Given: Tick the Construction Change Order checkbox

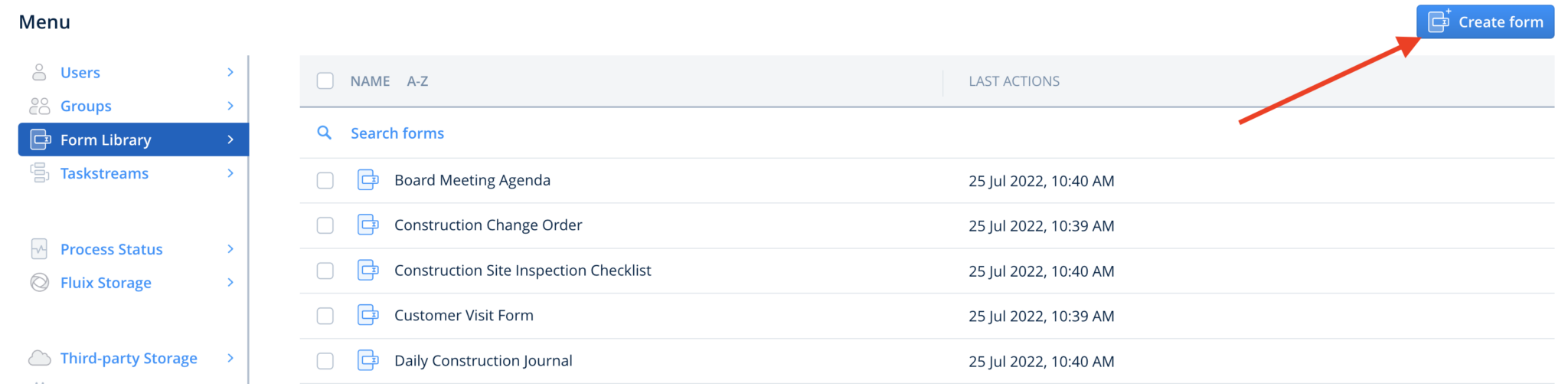Looking at the screenshot, I should (325, 225).
